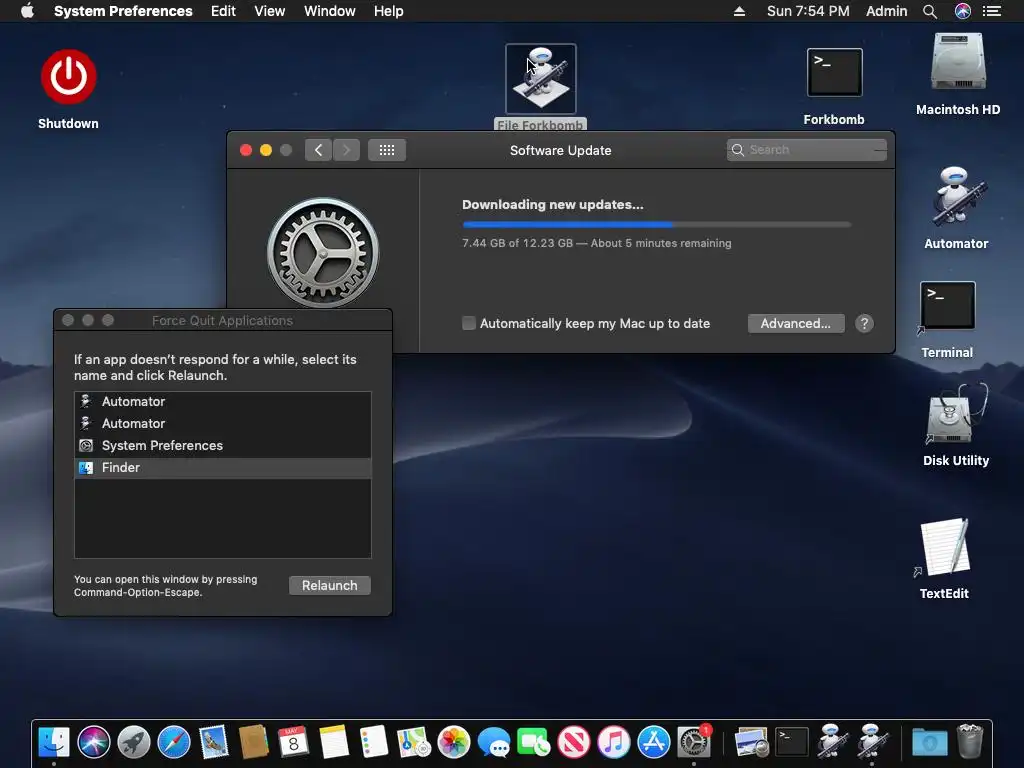Open Finder from the Dock
The width and height of the screenshot is (1024, 768).
click(54, 743)
